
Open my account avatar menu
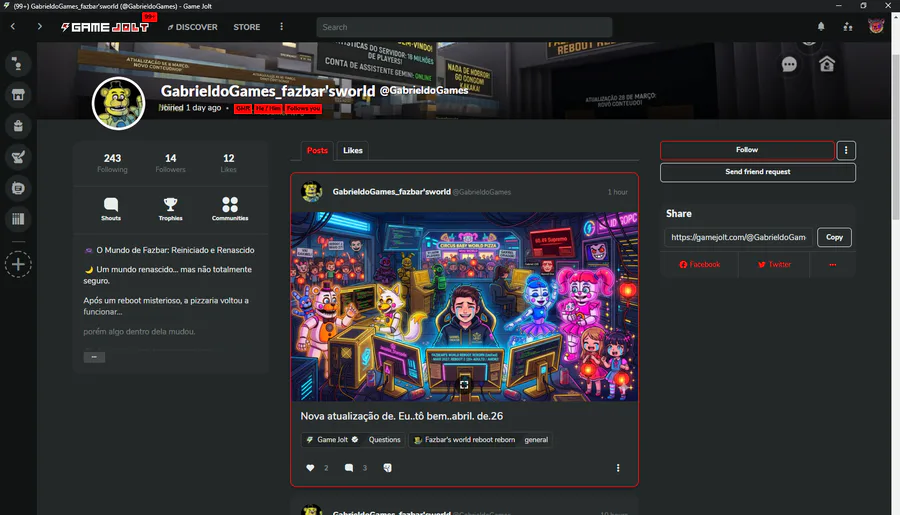tap(876, 26)
